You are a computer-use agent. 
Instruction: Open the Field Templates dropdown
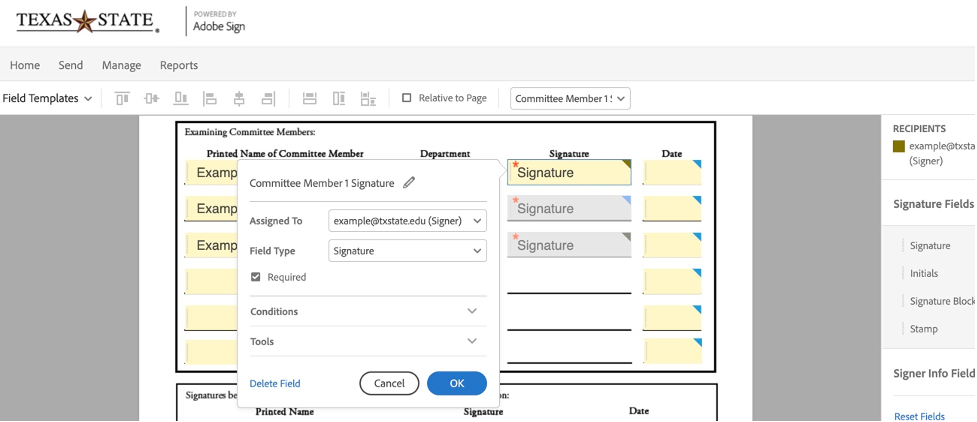(x=47, y=98)
